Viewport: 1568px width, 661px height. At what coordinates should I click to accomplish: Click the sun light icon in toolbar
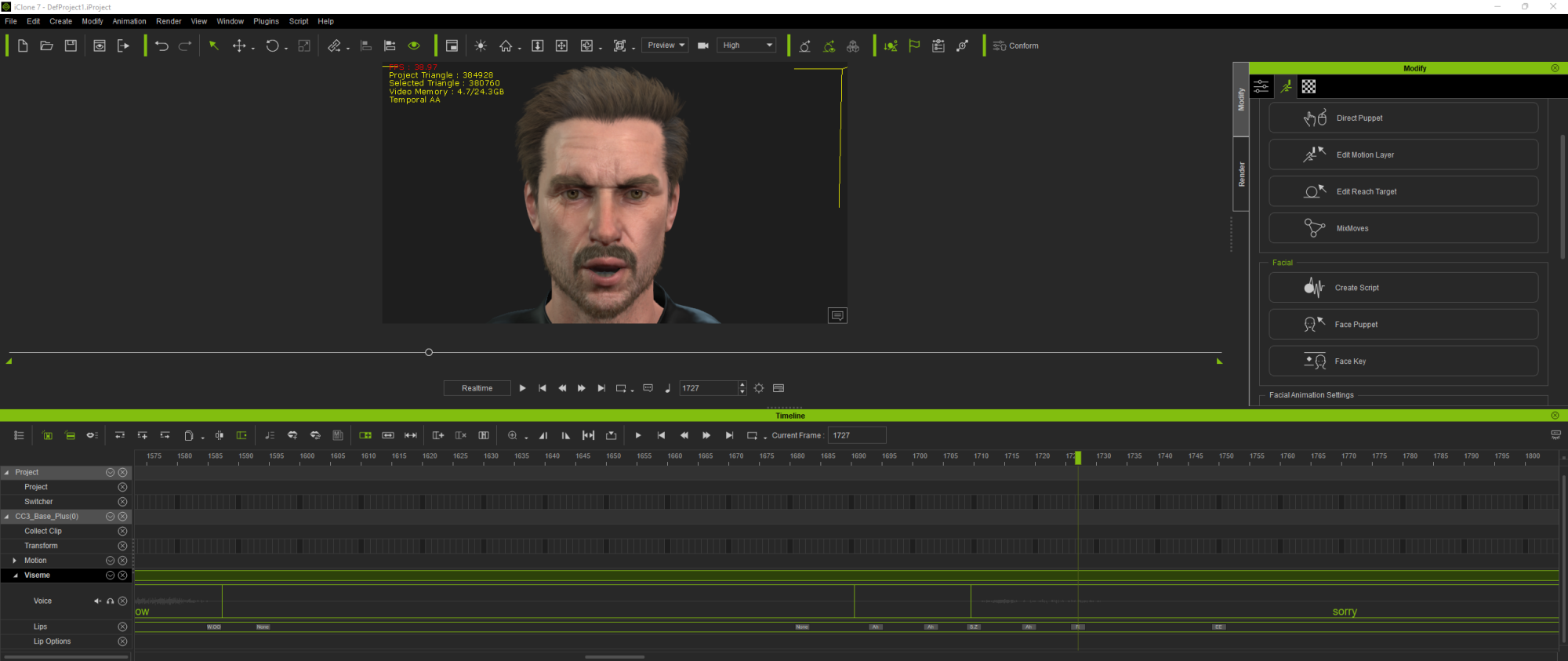pyautogui.click(x=481, y=45)
